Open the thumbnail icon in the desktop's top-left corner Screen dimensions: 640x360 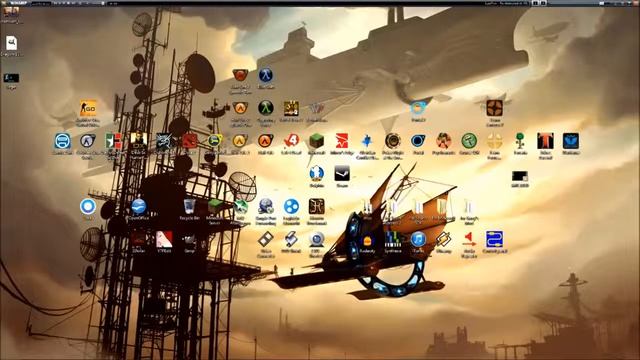(11, 13)
